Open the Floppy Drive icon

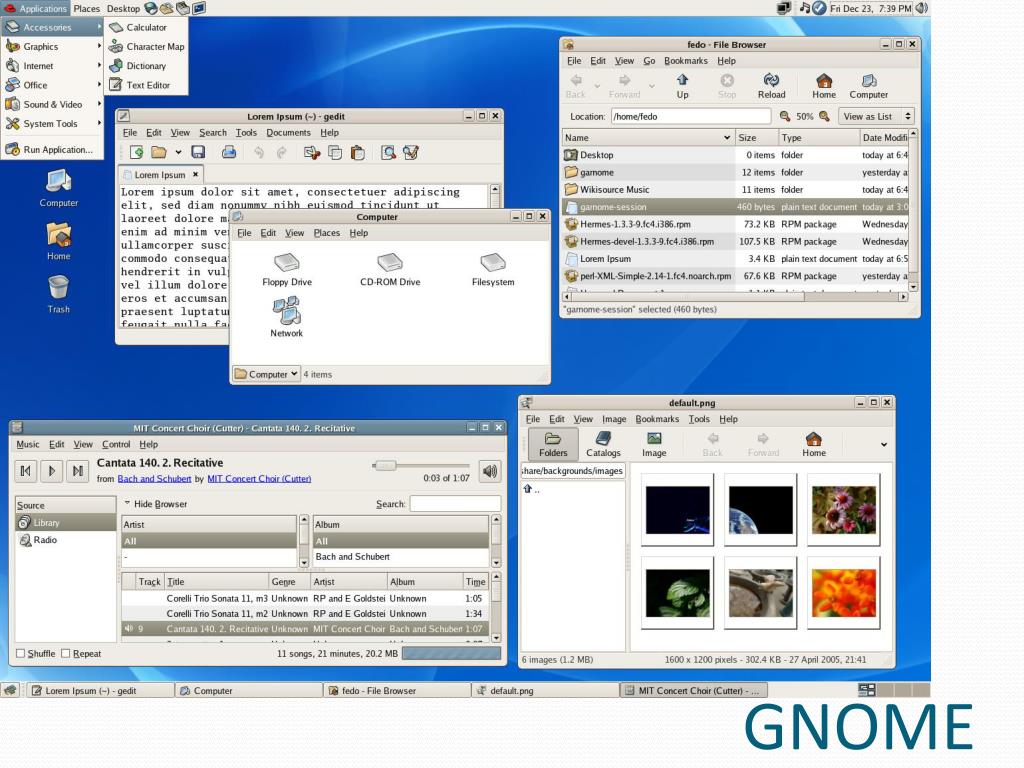point(287,269)
